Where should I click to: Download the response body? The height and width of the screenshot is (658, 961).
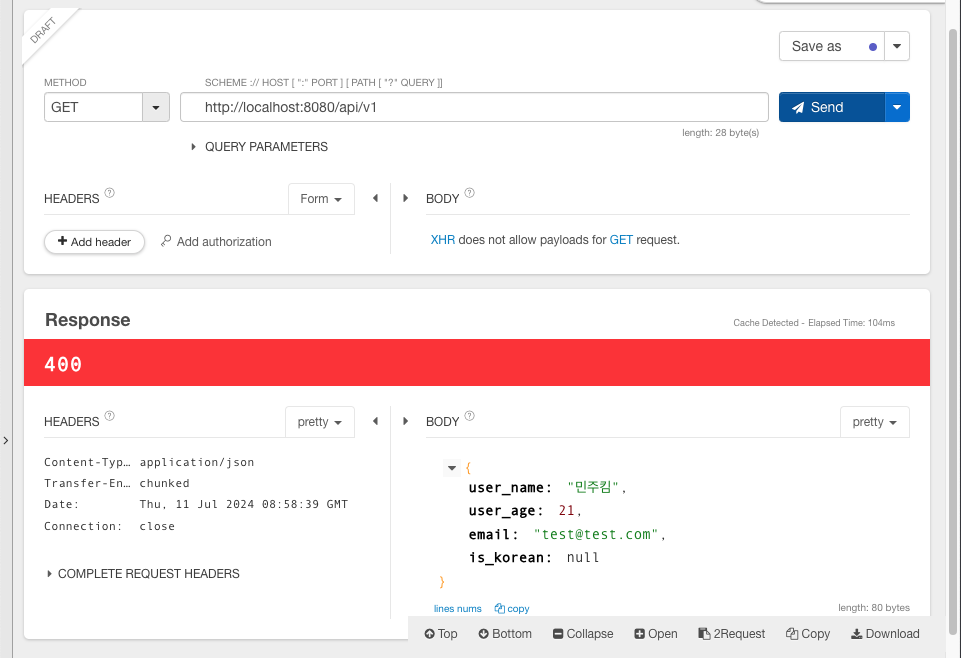(x=884, y=633)
